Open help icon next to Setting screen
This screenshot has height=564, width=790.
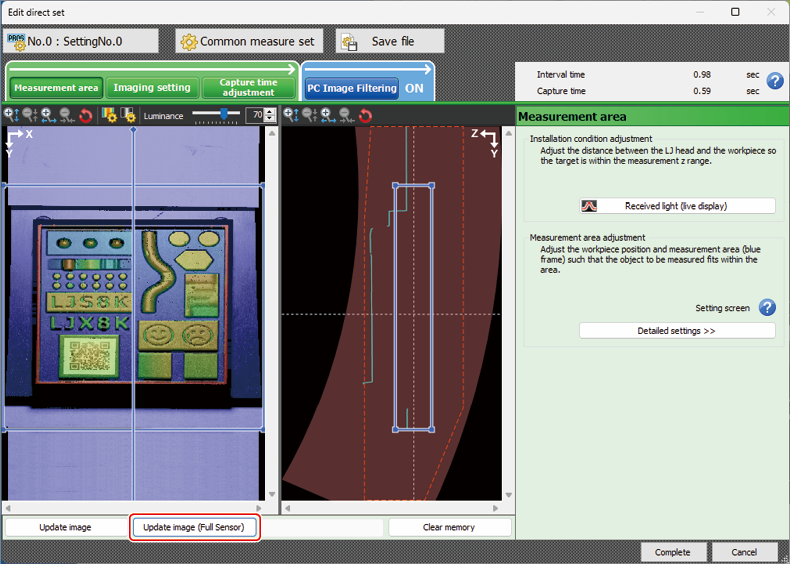767,308
